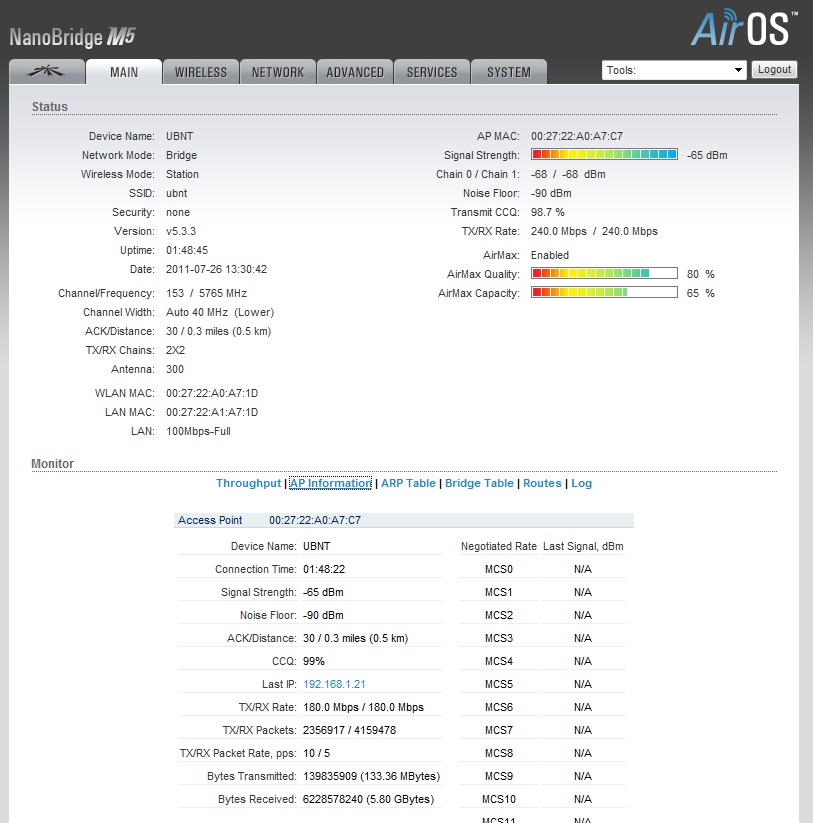Image resolution: width=813 pixels, height=823 pixels.
Task: Click the MCS10 rate entry
Action: (x=499, y=799)
